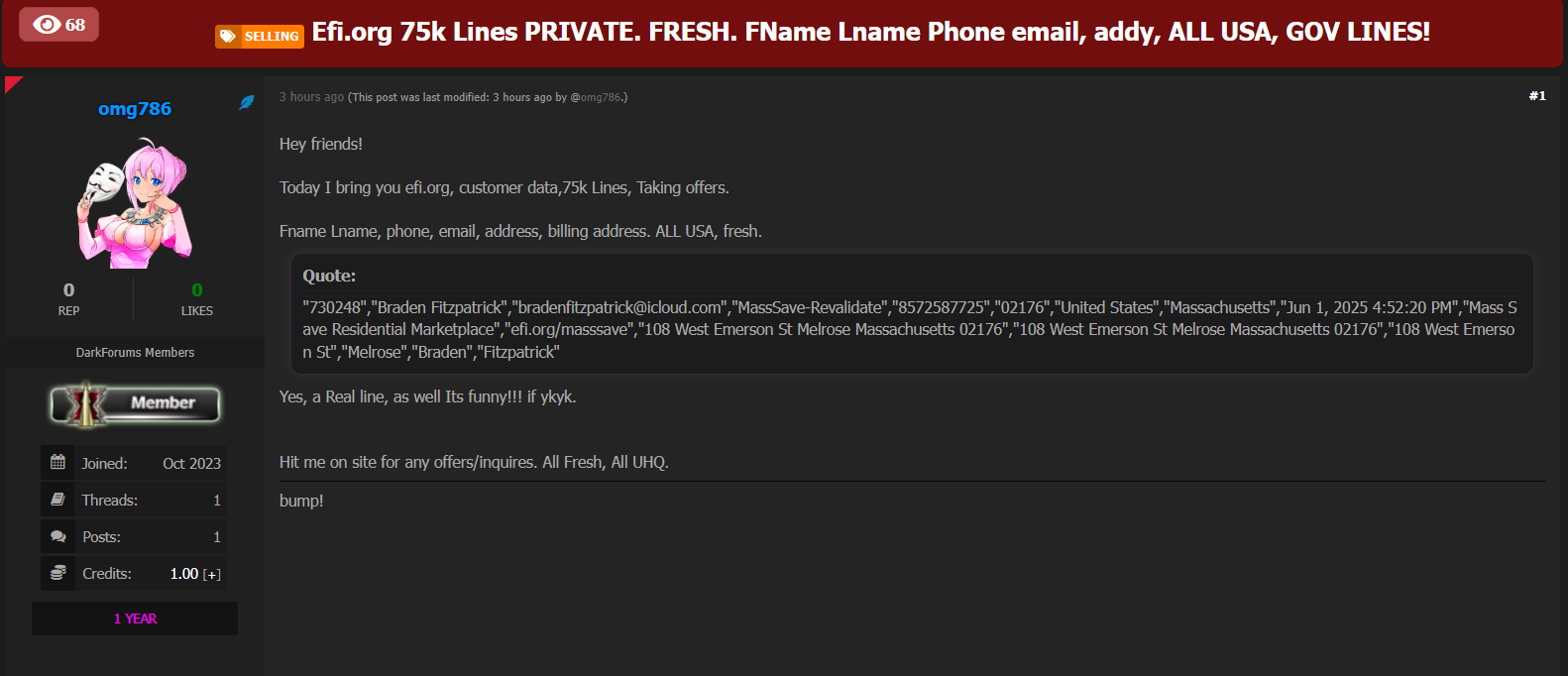Click the anime avatar image
The width and height of the screenshot is (1568, 676).
[x=135, y=205]
